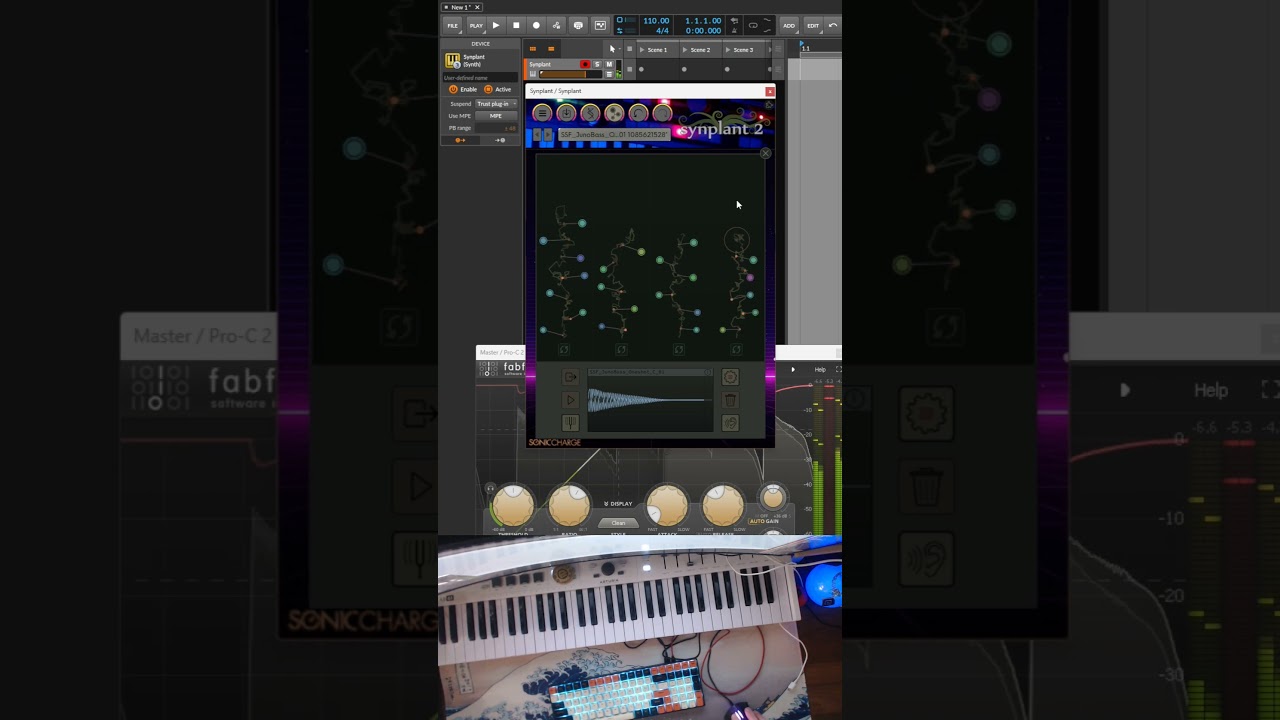Open the Pro-C 2 Clean style selector
The width and height of the screenshot is (1280, 720).
618,523
